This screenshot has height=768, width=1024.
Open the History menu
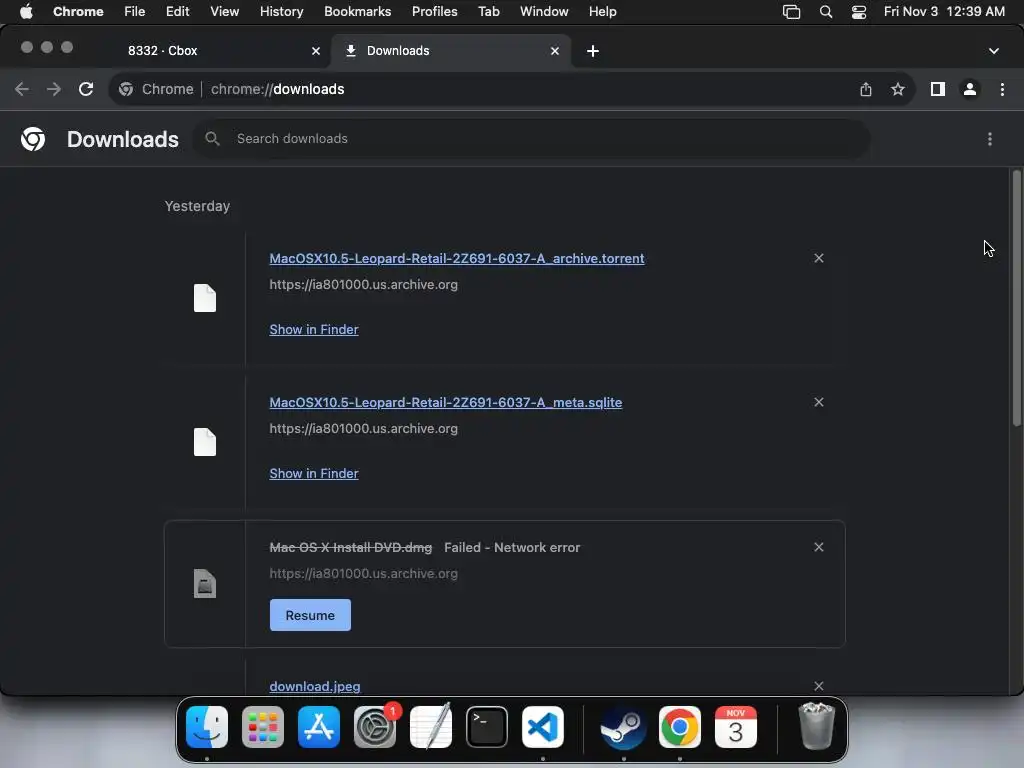[281, 12]
